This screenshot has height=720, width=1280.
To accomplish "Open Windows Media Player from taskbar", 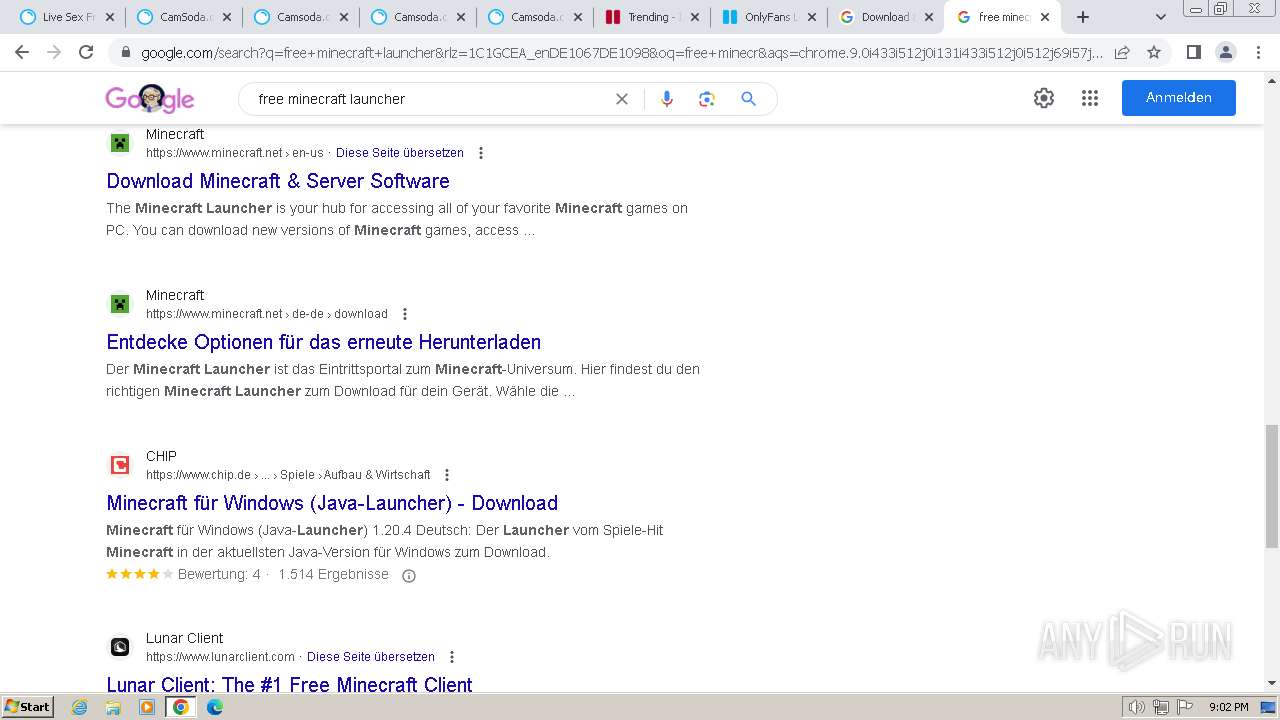I will click(x=147, y=707).
